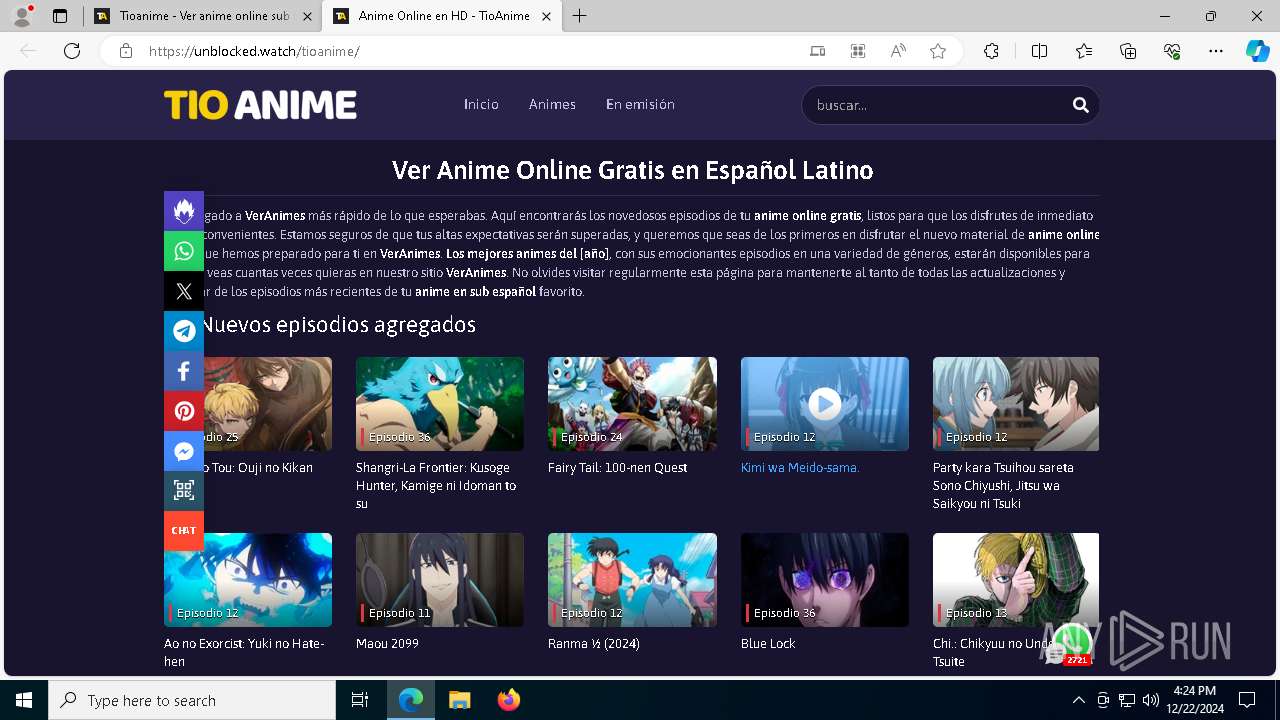The width and height of the screenshot is (1280, 720).
Task: Open Blue Lock episode 36 thumbnail
Action: pyautogui.click(x=825, y=580)
